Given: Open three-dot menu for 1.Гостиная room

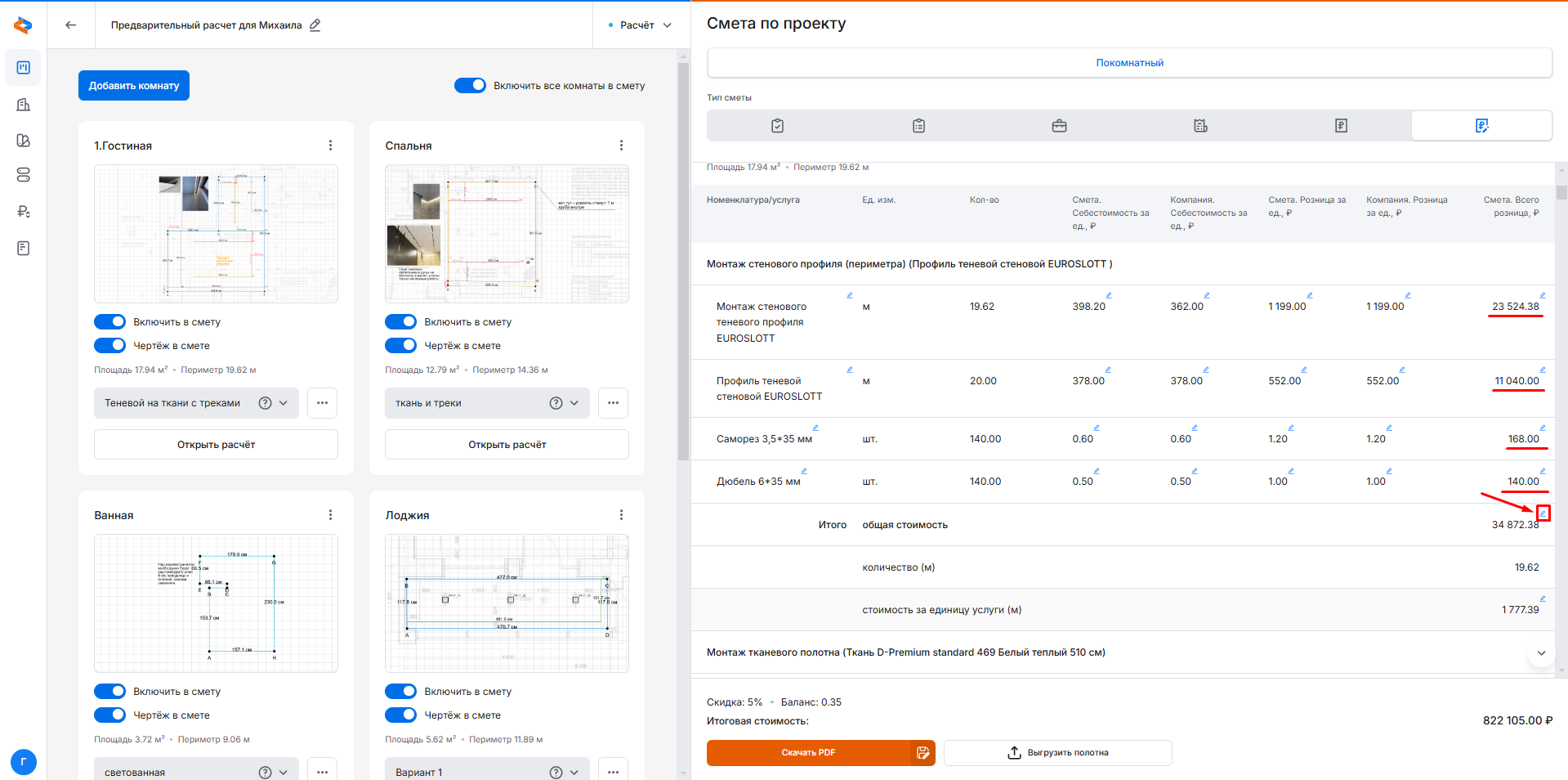Looking at the screenshot, I should (x=330, y=146).
